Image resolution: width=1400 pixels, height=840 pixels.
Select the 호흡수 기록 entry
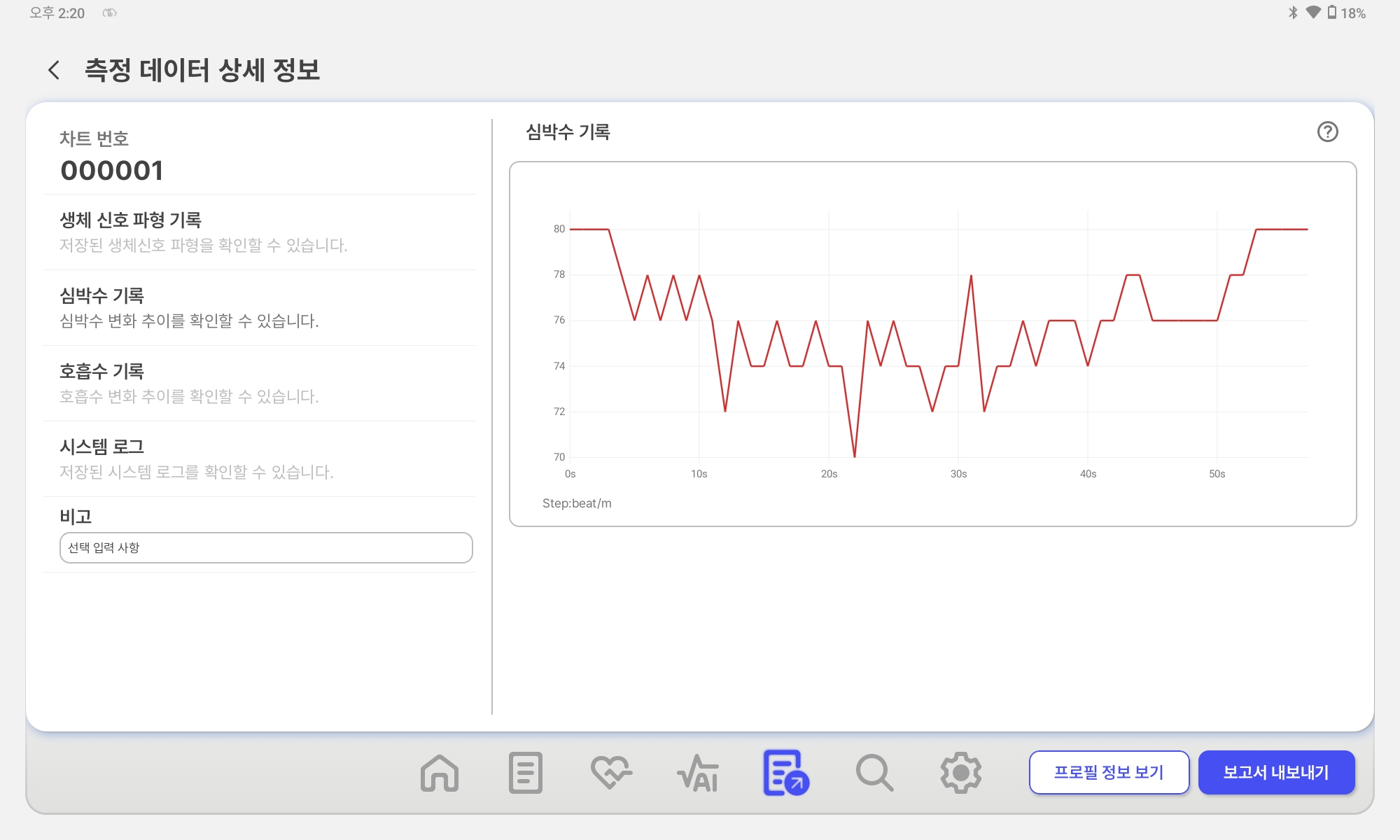259,384
